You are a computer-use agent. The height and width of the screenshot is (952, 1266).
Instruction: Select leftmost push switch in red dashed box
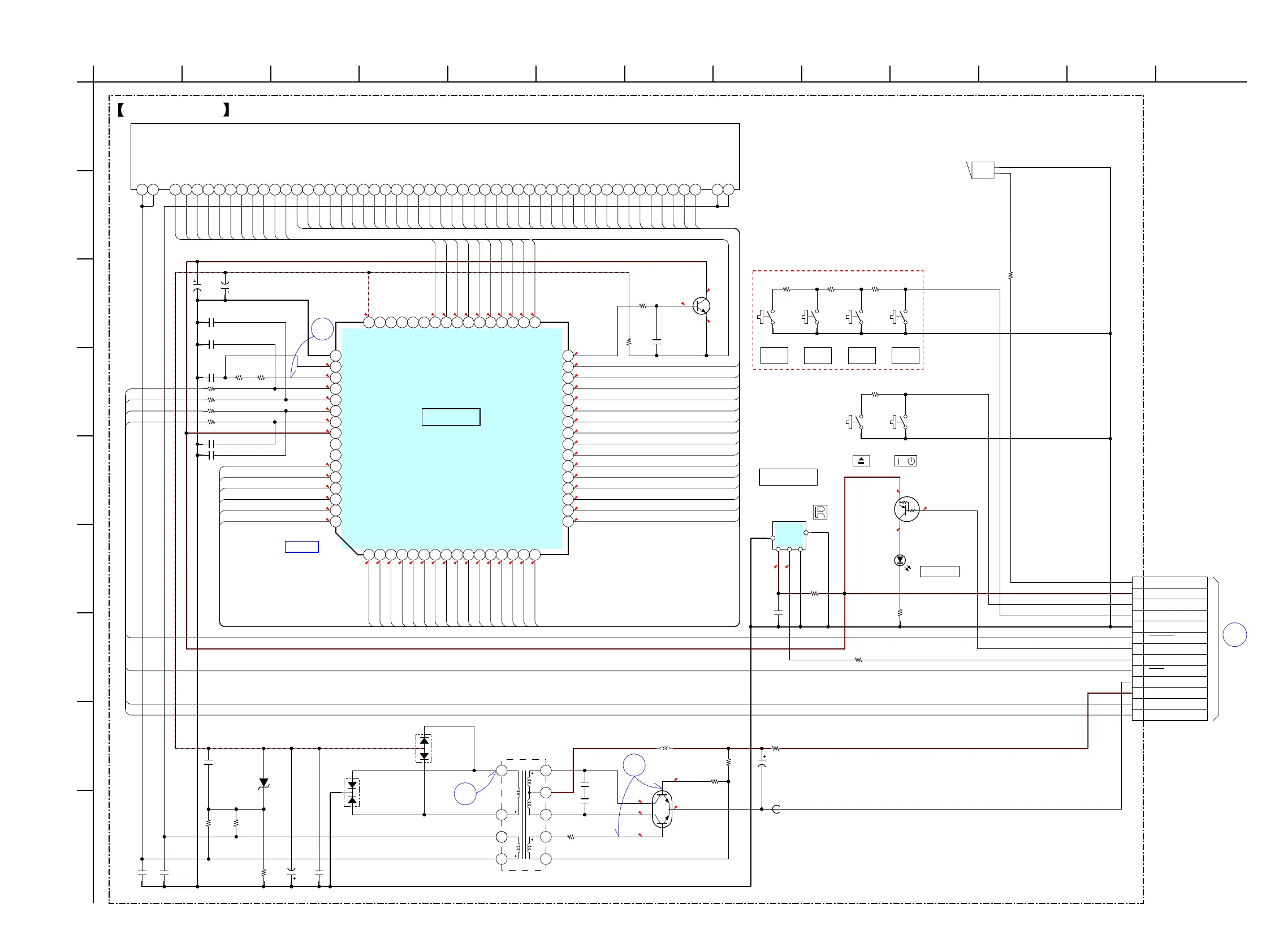766,317
